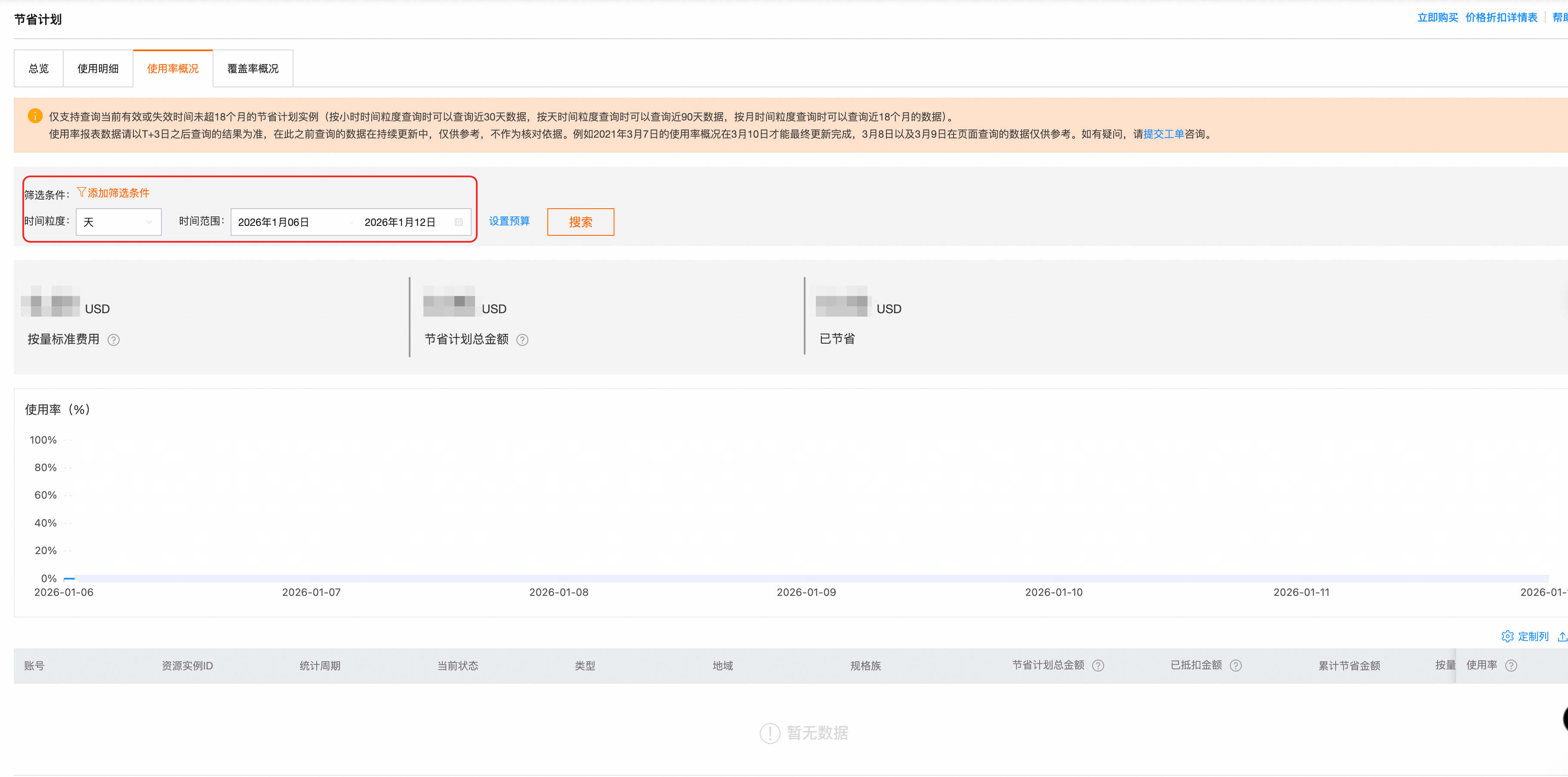Click the export icon beside 定制列
The image size is (1568, 777).
tap(1562, 636)
